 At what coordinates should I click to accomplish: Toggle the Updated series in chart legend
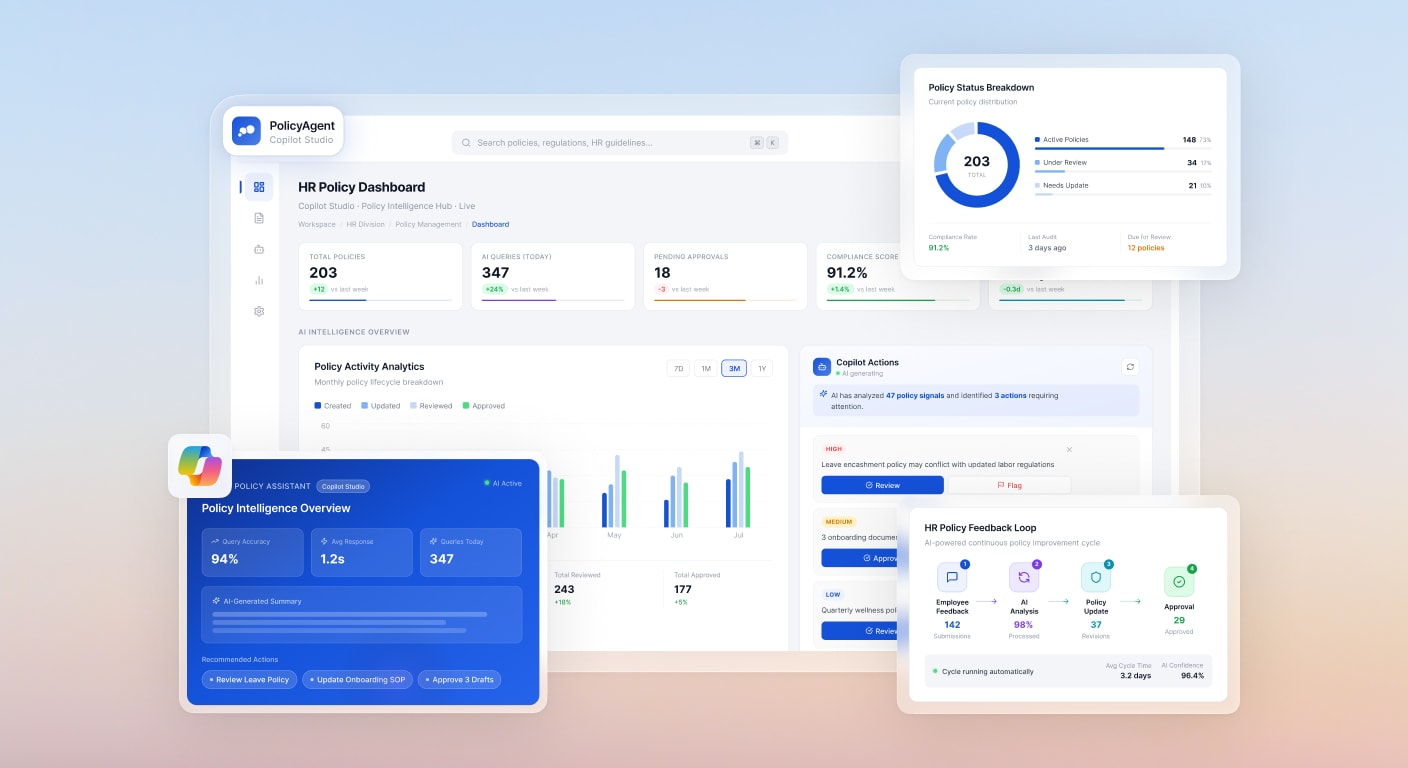point(380,405)
